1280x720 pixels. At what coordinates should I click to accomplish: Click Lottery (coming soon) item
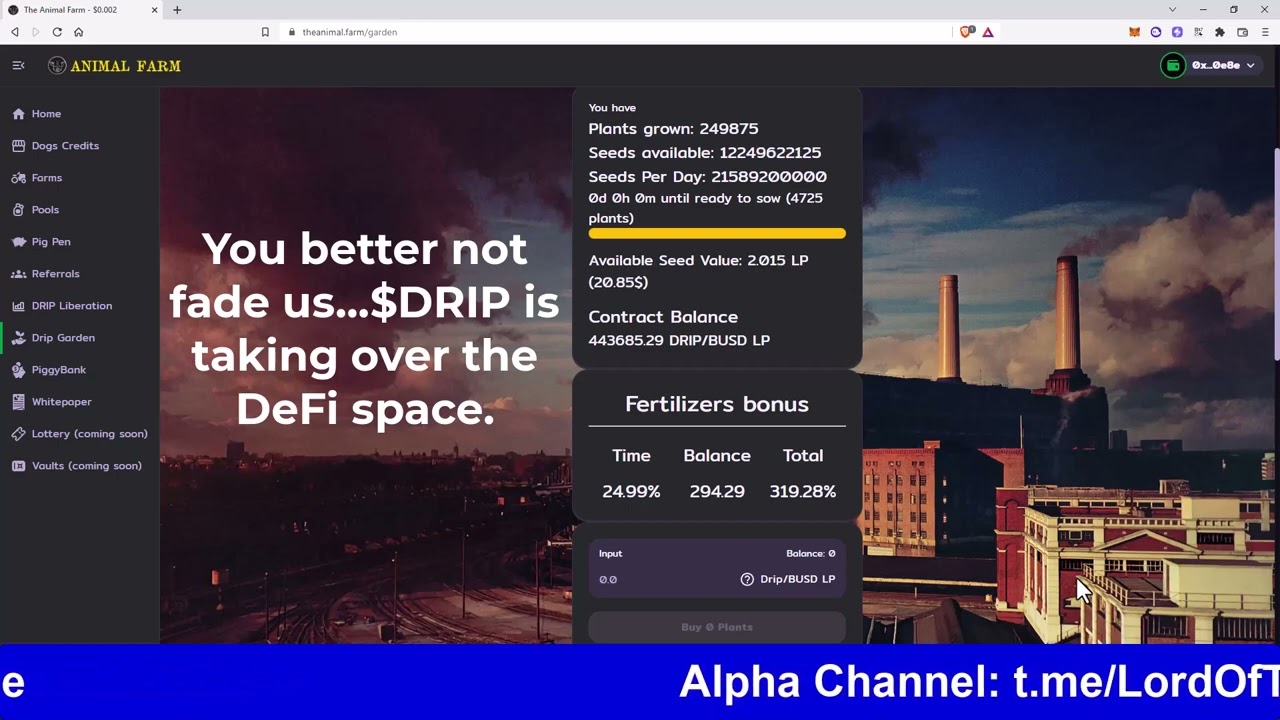tap(89, 434)
